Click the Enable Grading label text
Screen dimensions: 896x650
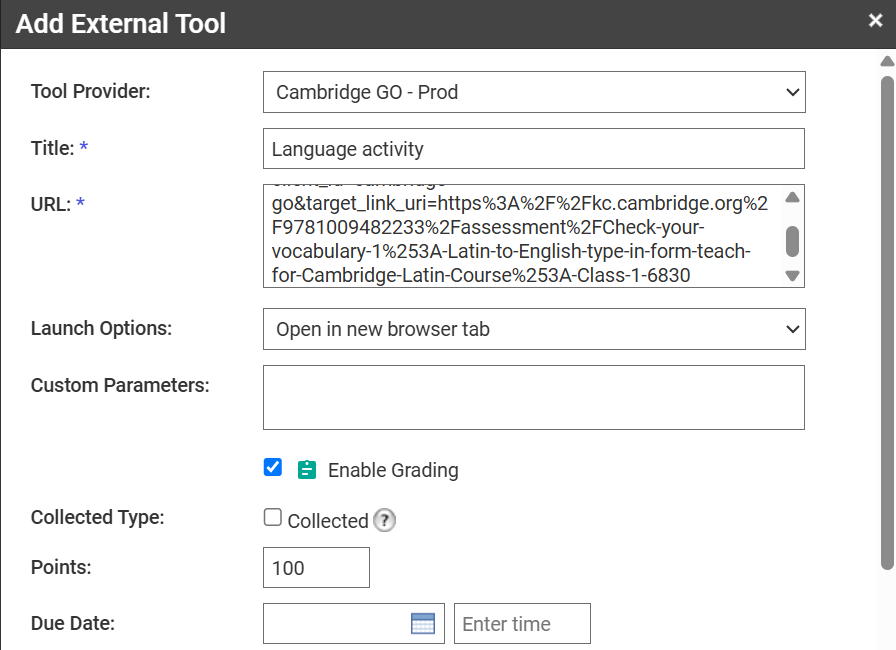tap(393, 470)
